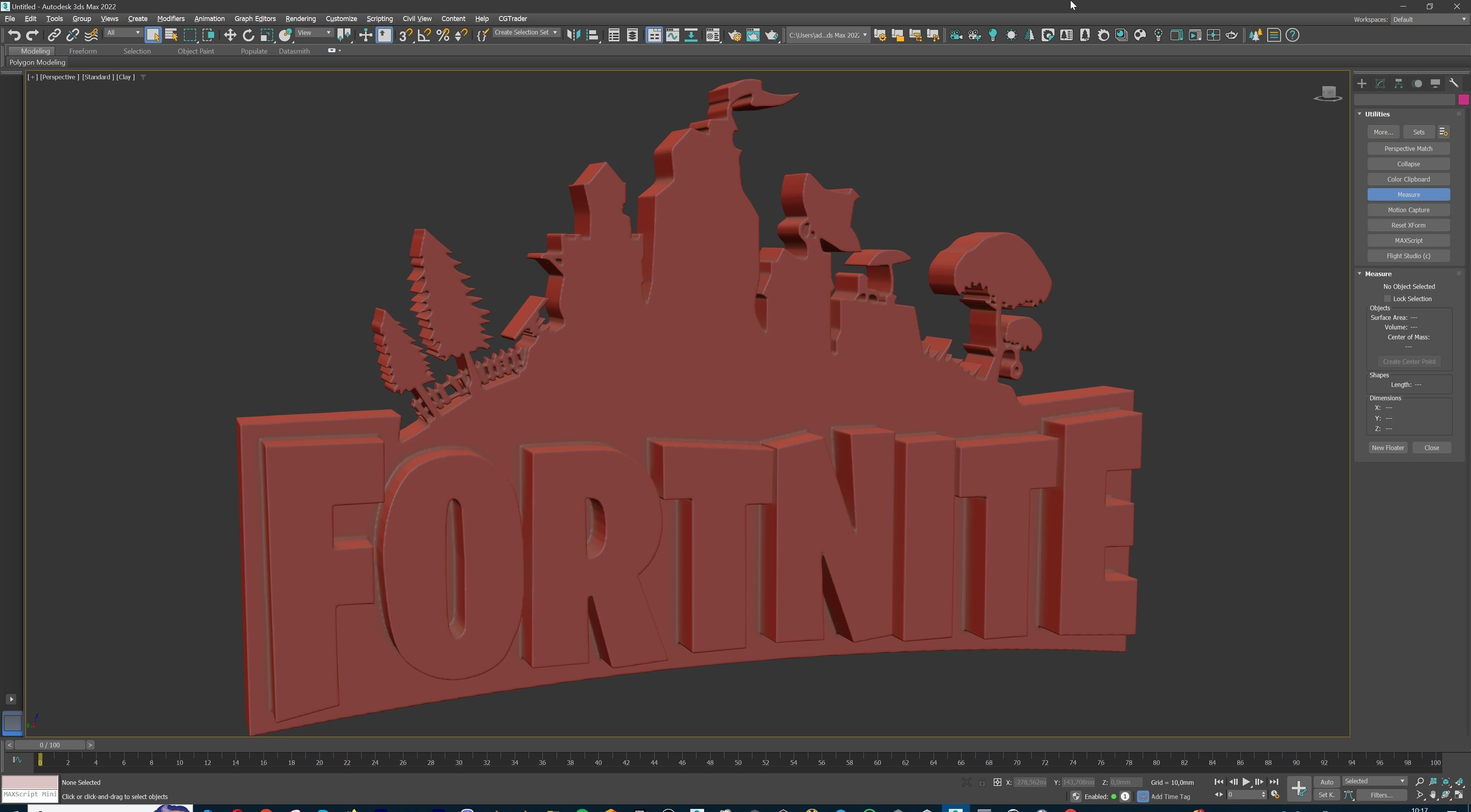1471x812 pixels.
Task: Play the animation
Action: click(x=1246, y=782)
